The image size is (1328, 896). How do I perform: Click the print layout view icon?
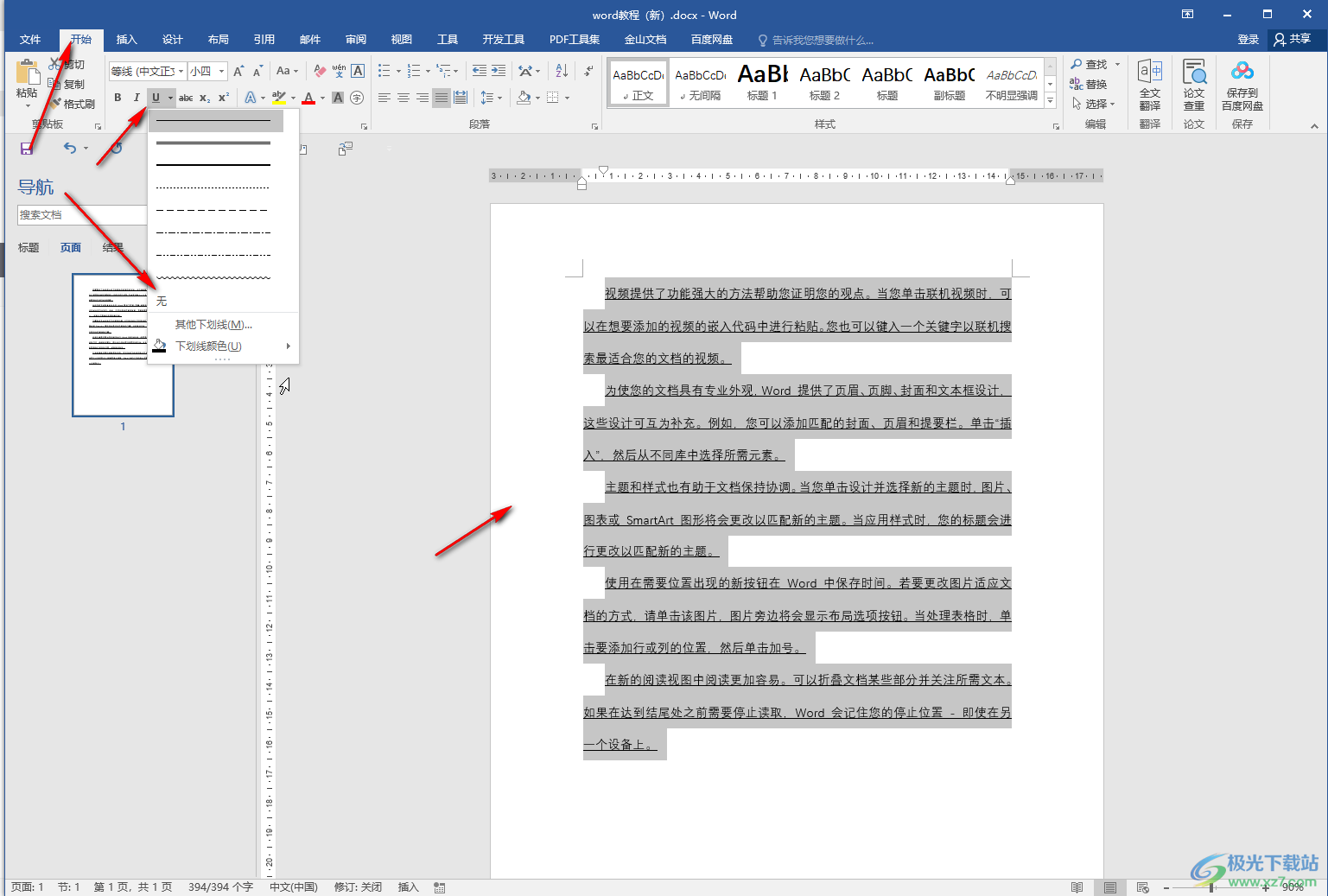tap(1110, 887)
